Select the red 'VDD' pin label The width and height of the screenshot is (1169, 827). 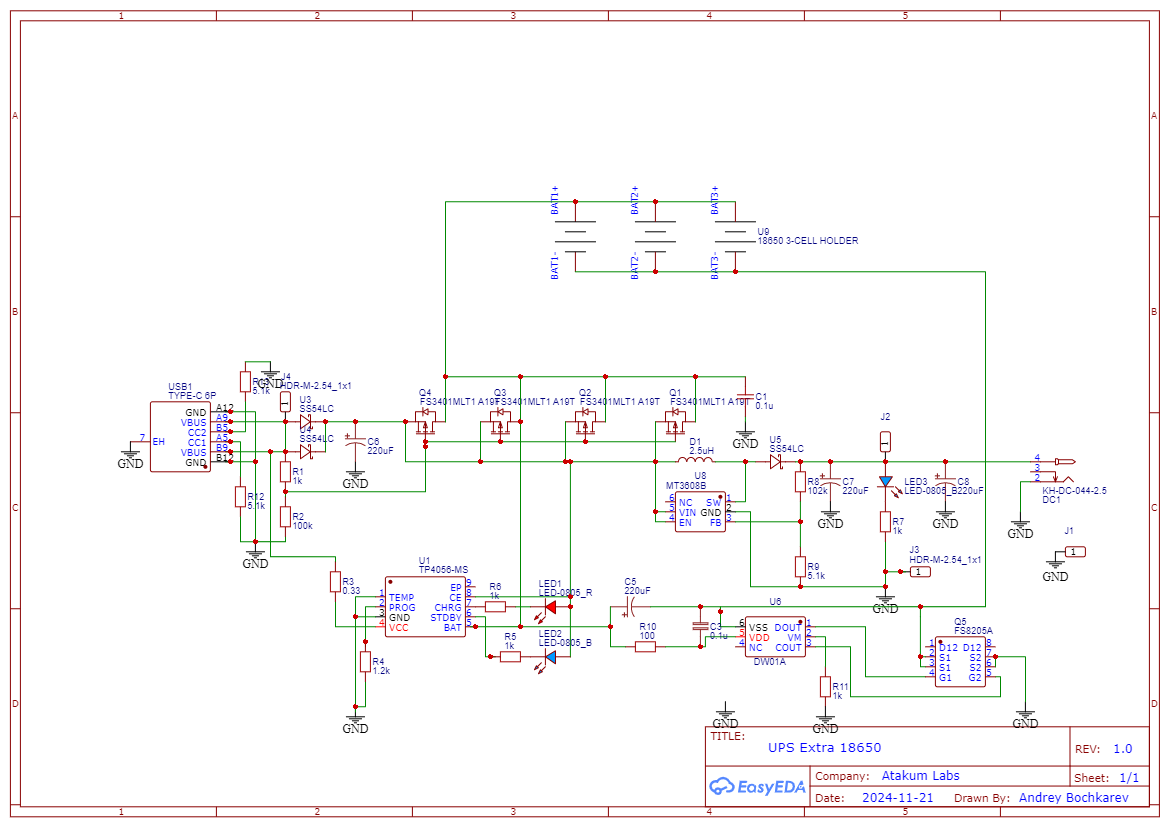click(759, 638)
